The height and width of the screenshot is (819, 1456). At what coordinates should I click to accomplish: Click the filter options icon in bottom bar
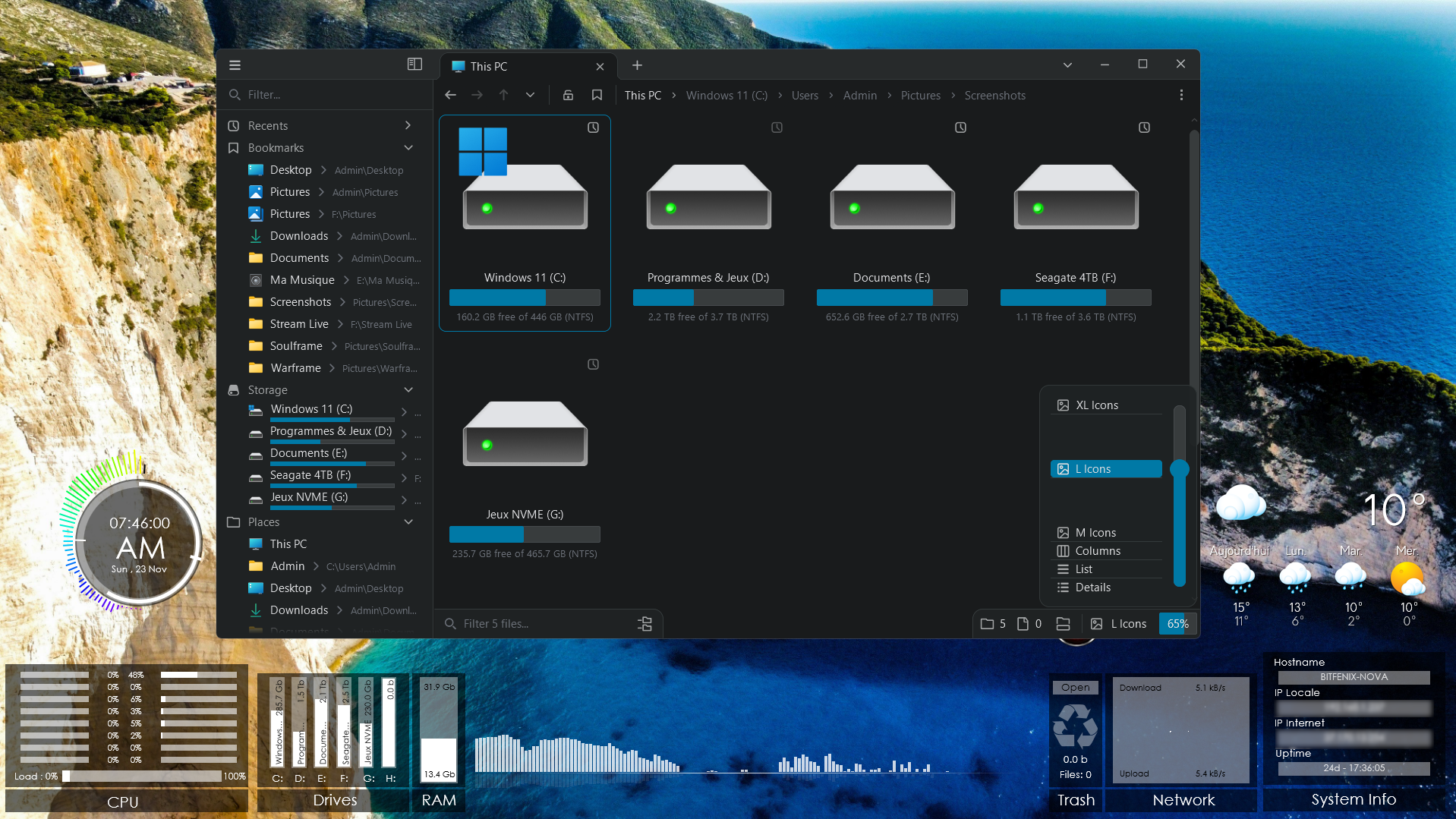644,624
